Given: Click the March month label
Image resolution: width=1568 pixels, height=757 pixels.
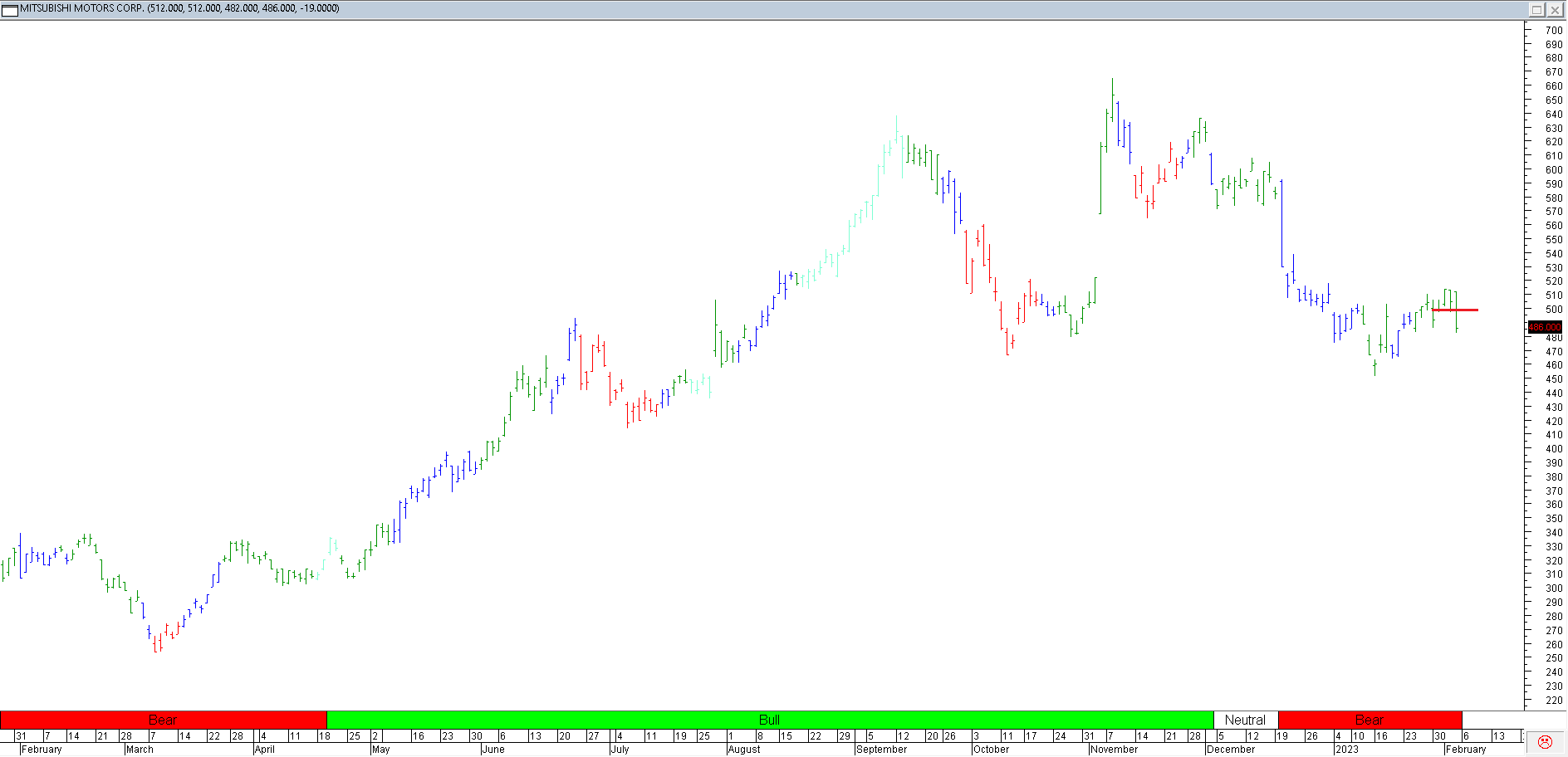Looking at the screenshot, I should (140, 749).
